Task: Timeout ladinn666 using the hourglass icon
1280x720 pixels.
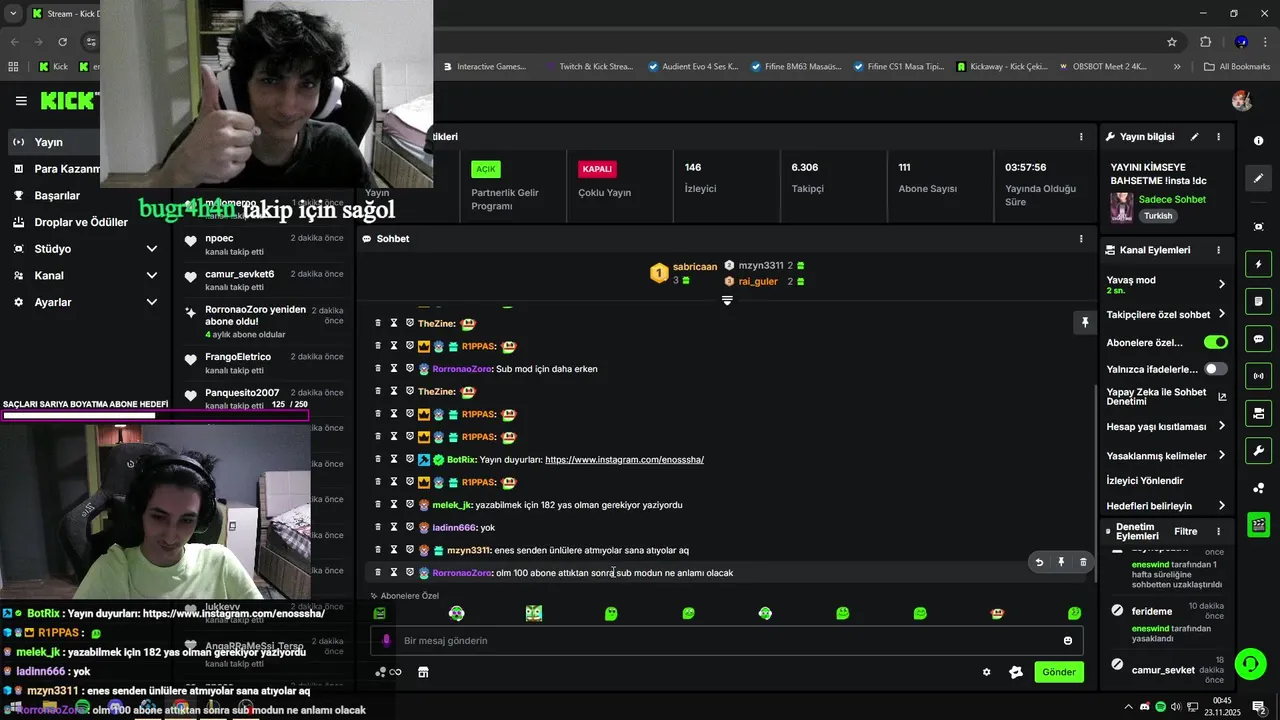Action: coord(394,527)
